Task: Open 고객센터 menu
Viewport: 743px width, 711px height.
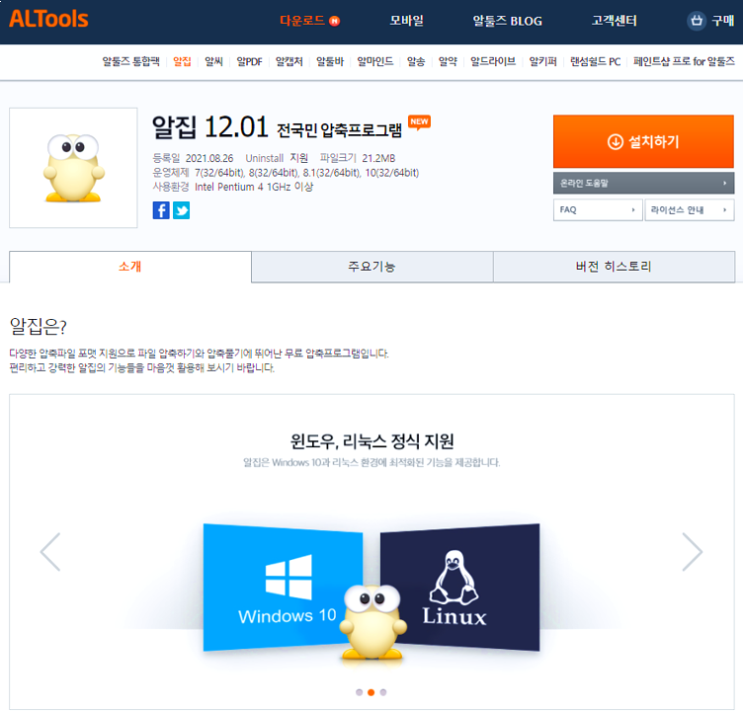Action: (x=614, y=21)
